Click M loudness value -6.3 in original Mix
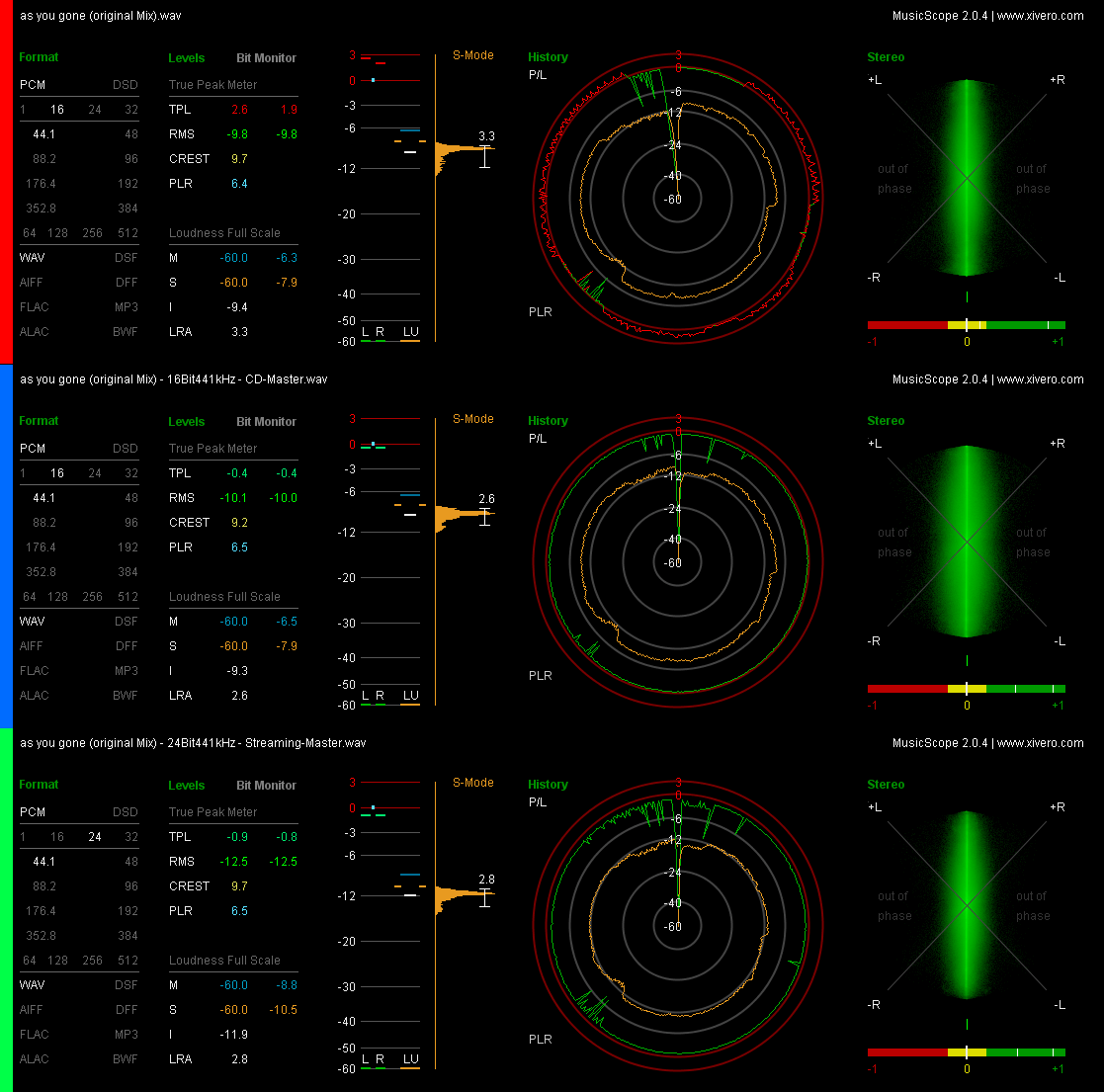Image resolution: width=1104 pixels, height=1092 pixels. coord(287,258)
